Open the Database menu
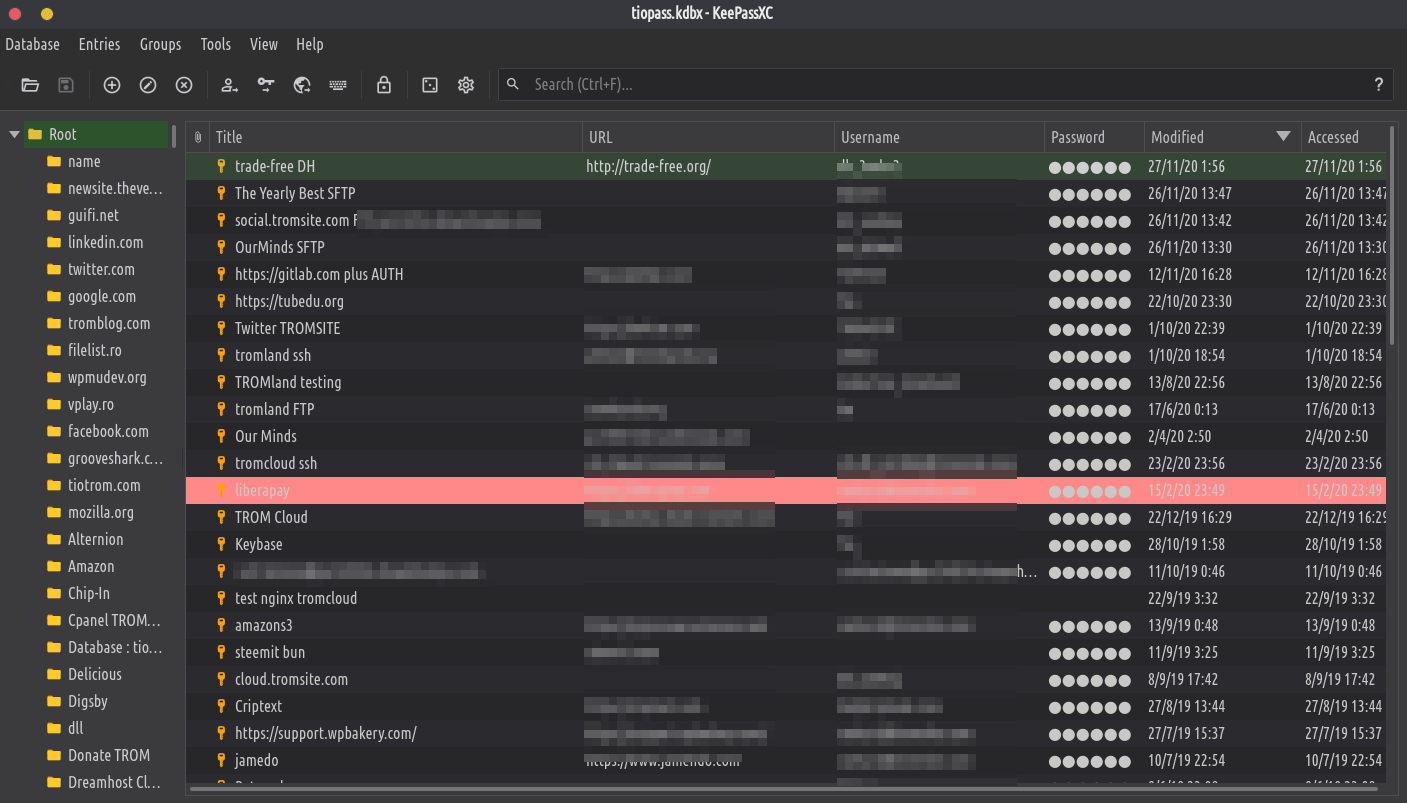Viewport: 1407px width, 803px height. coord(33,44)
